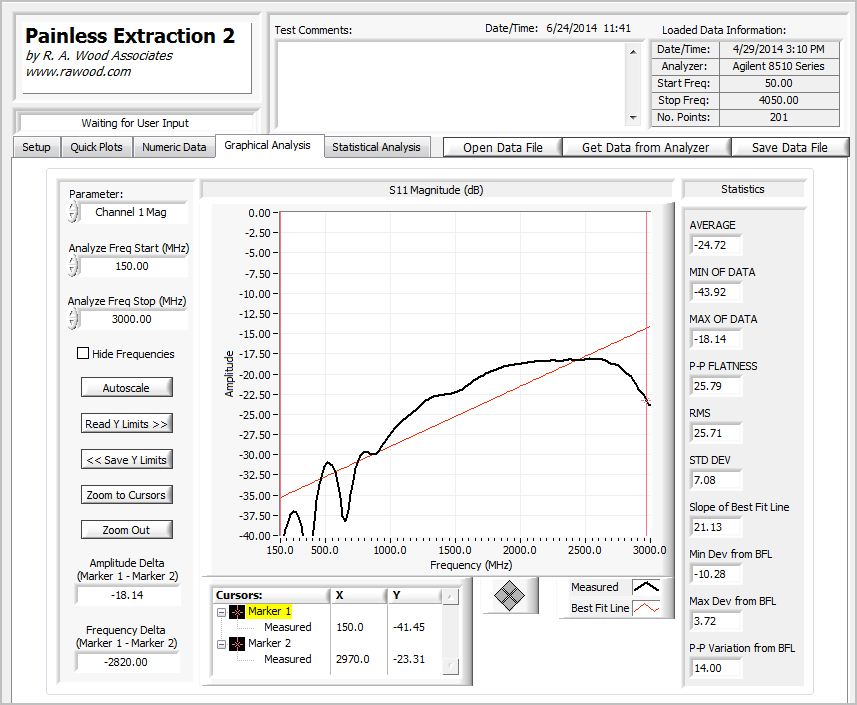Click P-P Variation from BFL value 14.00
The width and height of the screenshot is (857, 705).
pos(716,668)
